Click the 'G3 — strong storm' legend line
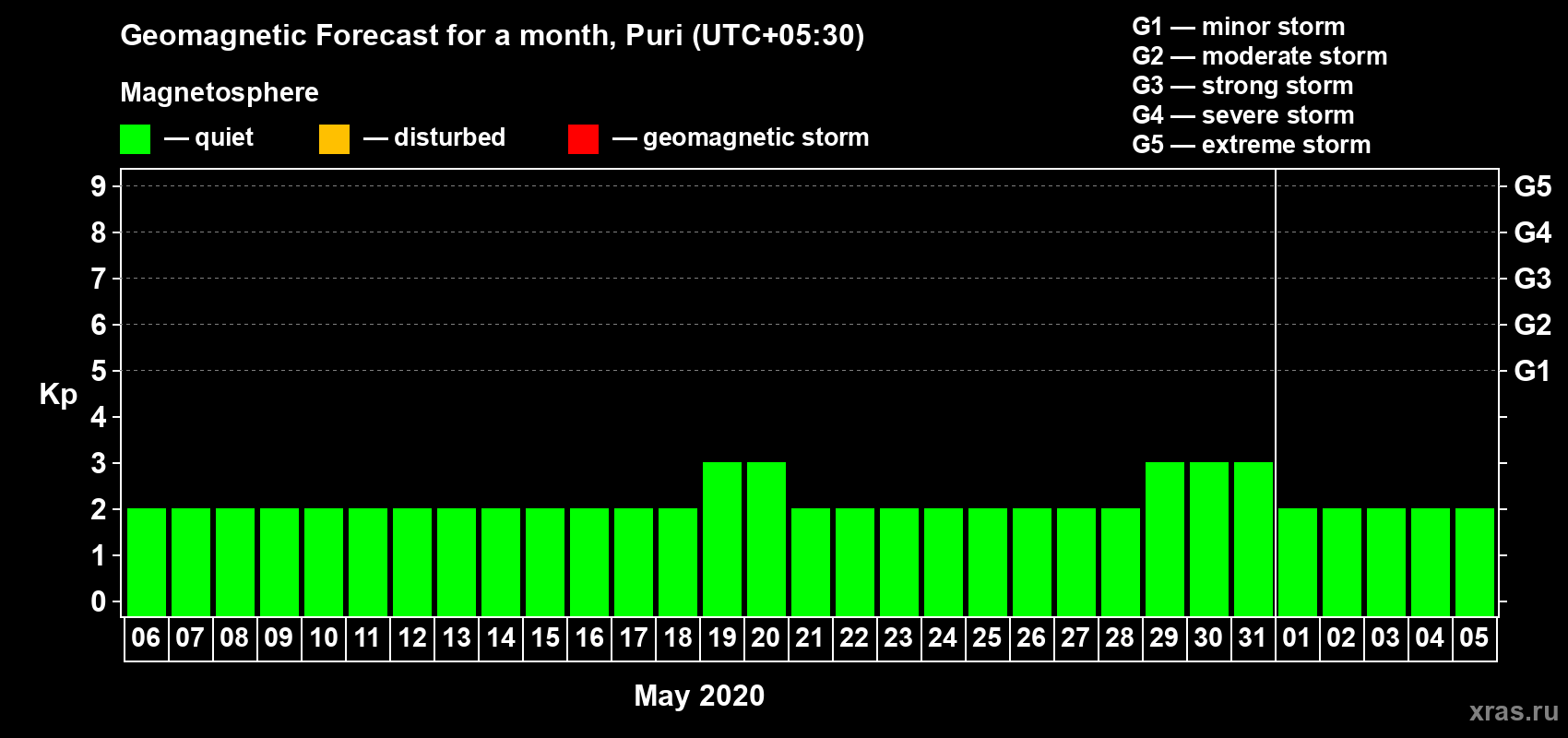Image resolution: width=1568 pixels, height=738 pixels. coord(1242,85)
